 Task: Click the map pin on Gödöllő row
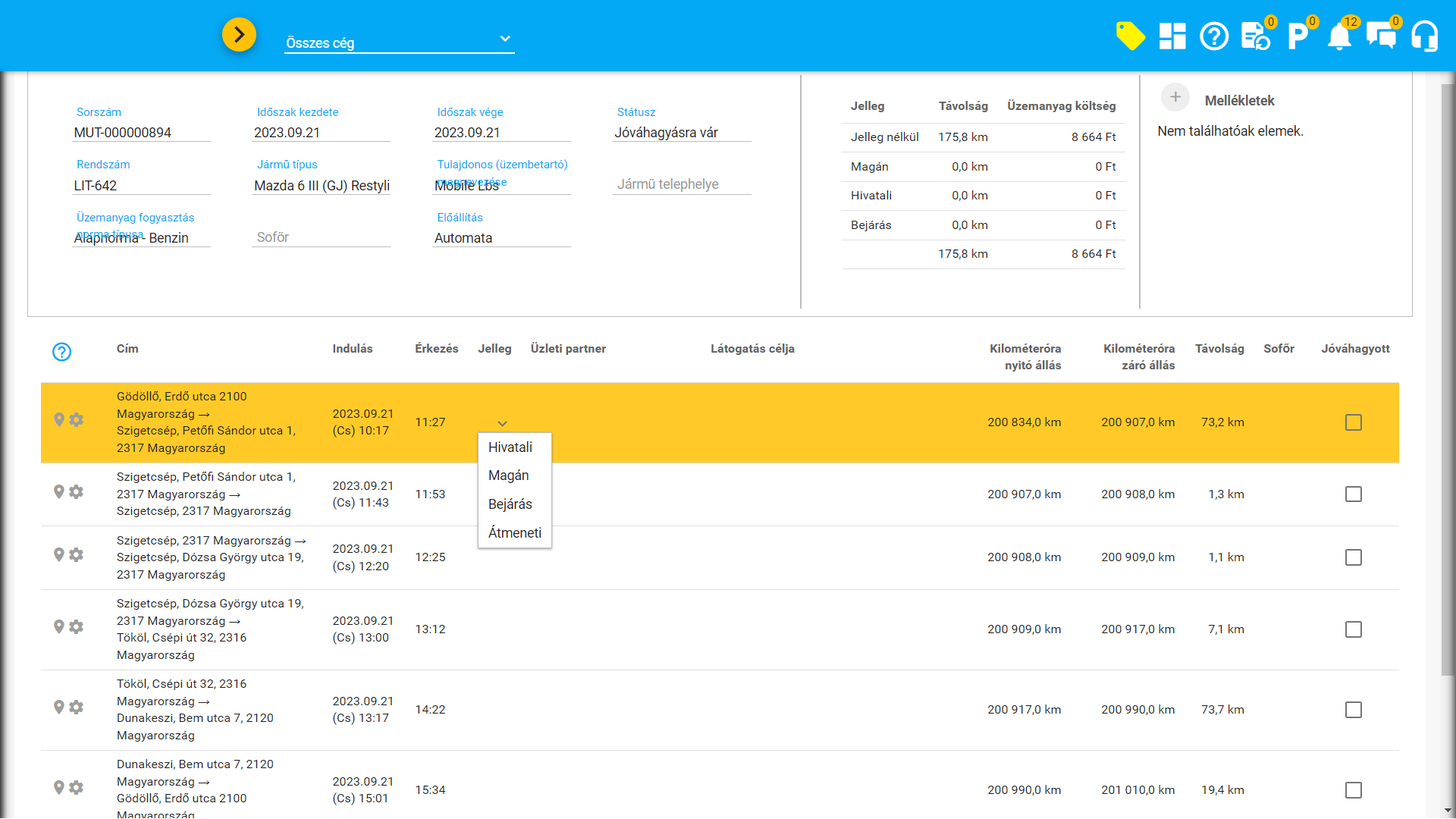59,419
